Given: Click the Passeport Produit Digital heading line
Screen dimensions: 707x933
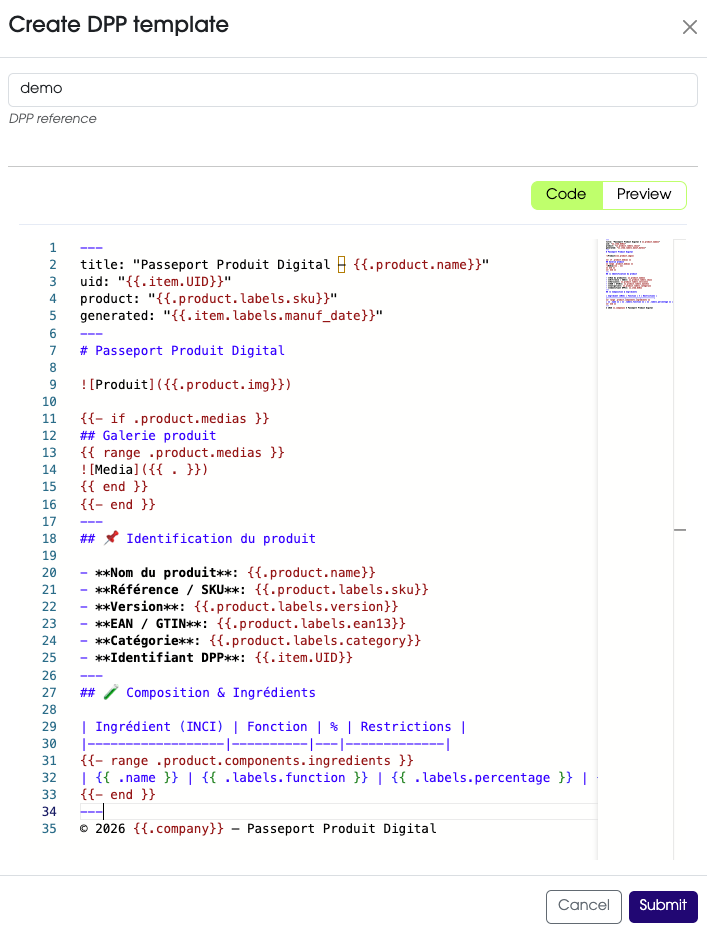Looking at the screenshot, I should coord(182,351).
